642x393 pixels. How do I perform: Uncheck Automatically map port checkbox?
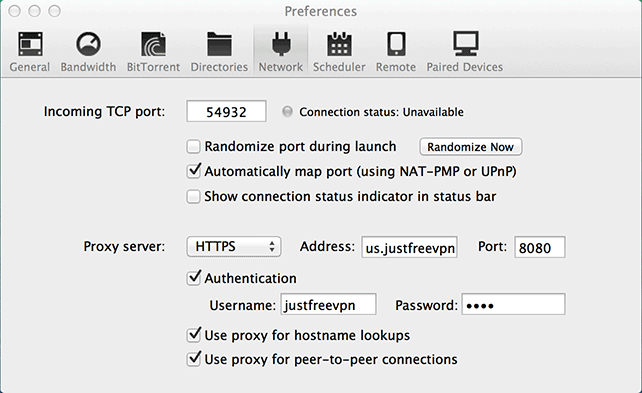[193, 171]
